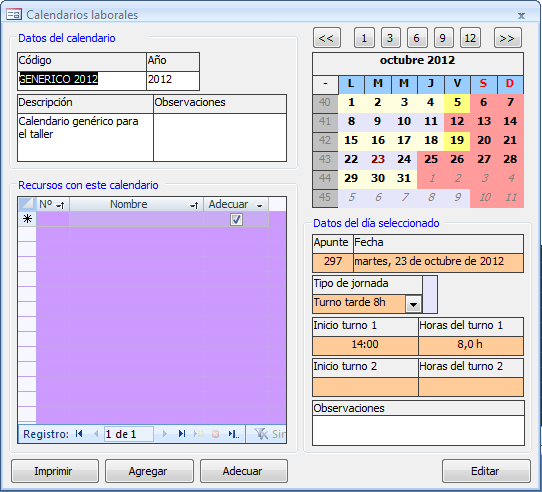Select the new-row asterisk selector
This screenshot has height=492, width=542.
point(27,219)
